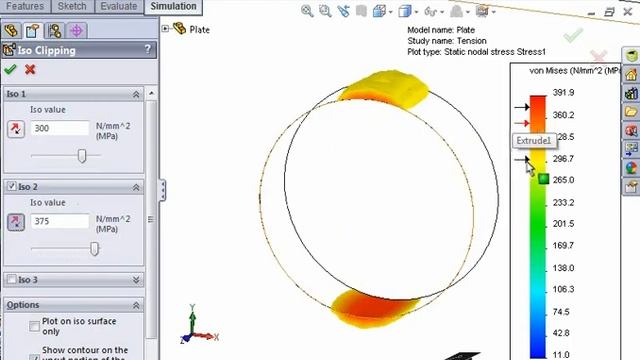Select the Previous View tool
This screenshot has height=360, width=640.
tap(343, 11)
